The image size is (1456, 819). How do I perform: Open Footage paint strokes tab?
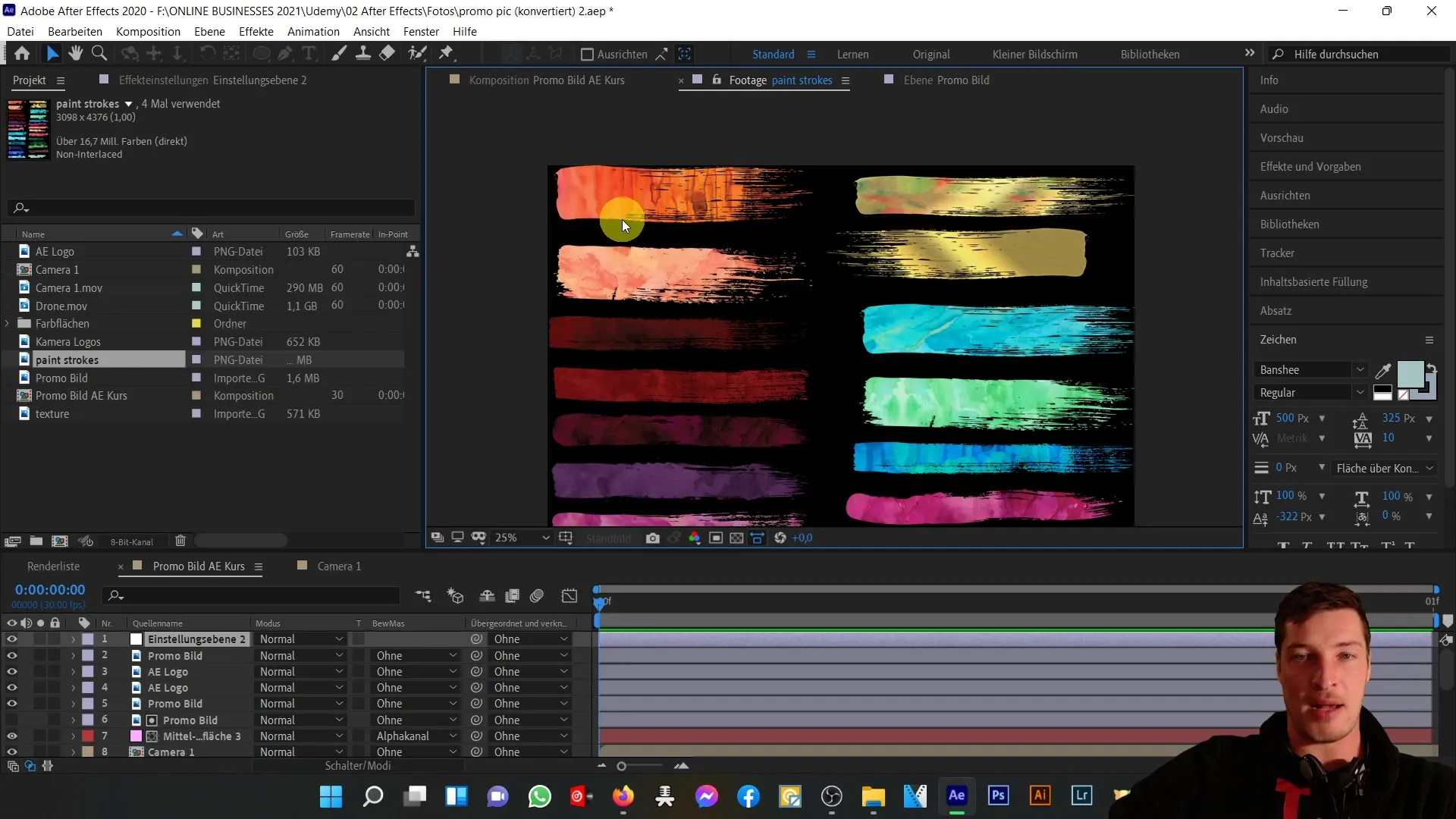click(x=779, y=80)
